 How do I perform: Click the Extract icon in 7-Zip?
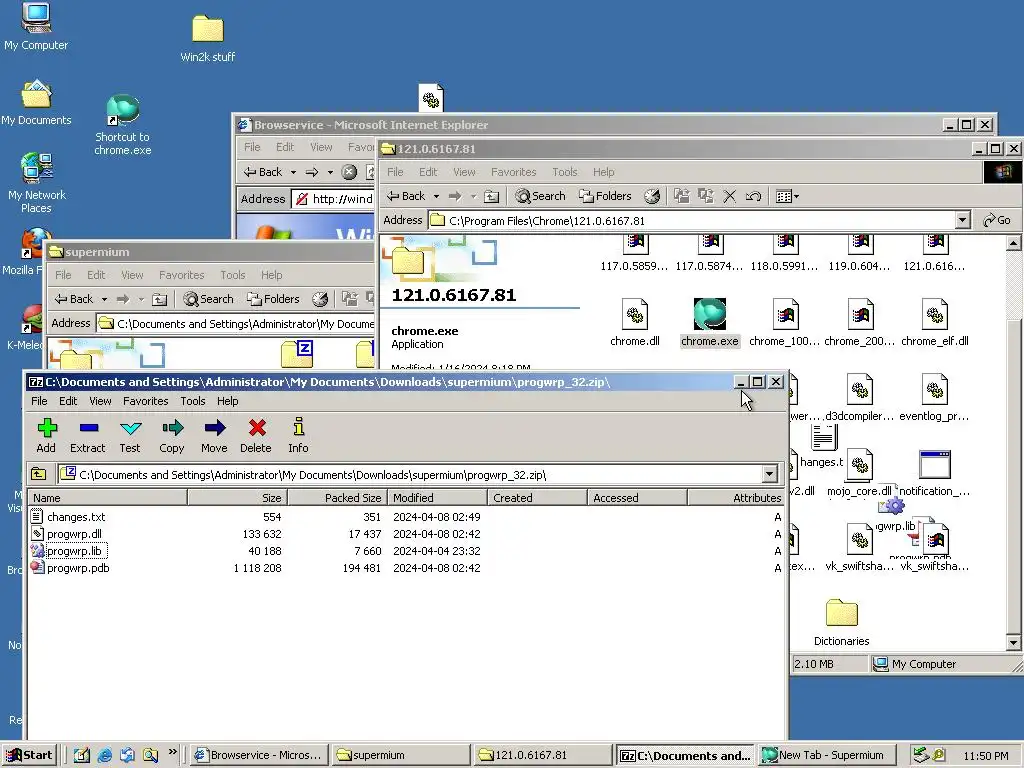point(88,435)
